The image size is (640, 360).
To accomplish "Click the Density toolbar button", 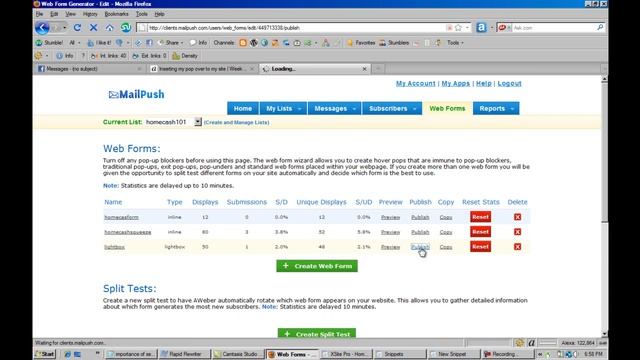I will point(185,56).
